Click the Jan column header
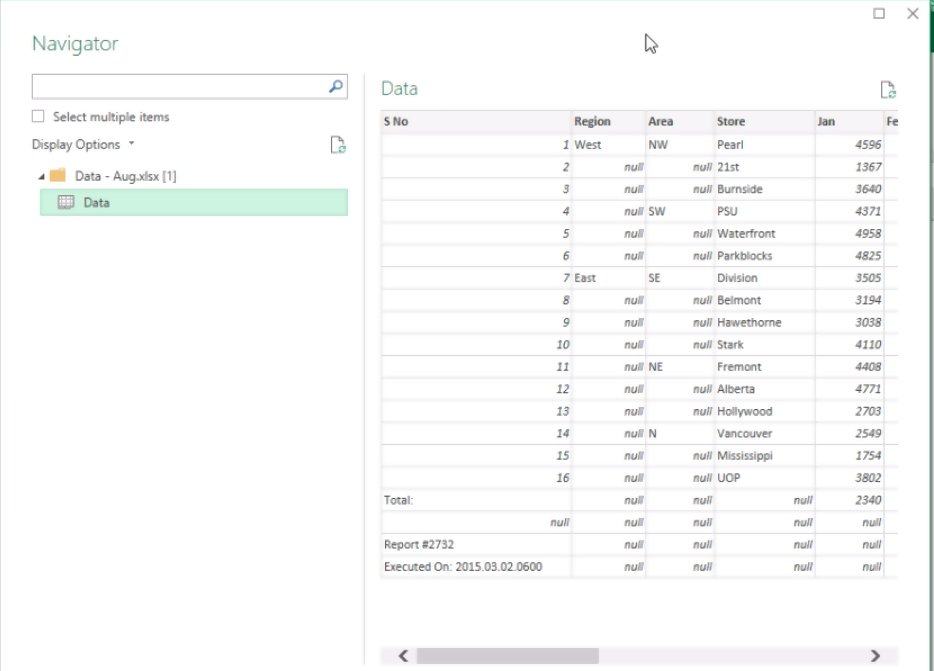 (x=849, y=122)
